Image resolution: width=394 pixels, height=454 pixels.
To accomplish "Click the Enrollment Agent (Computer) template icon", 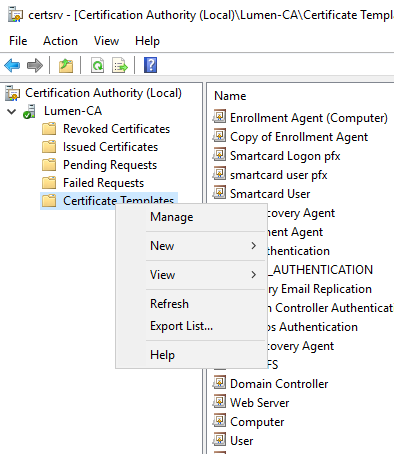I will (x=219, y=116).
